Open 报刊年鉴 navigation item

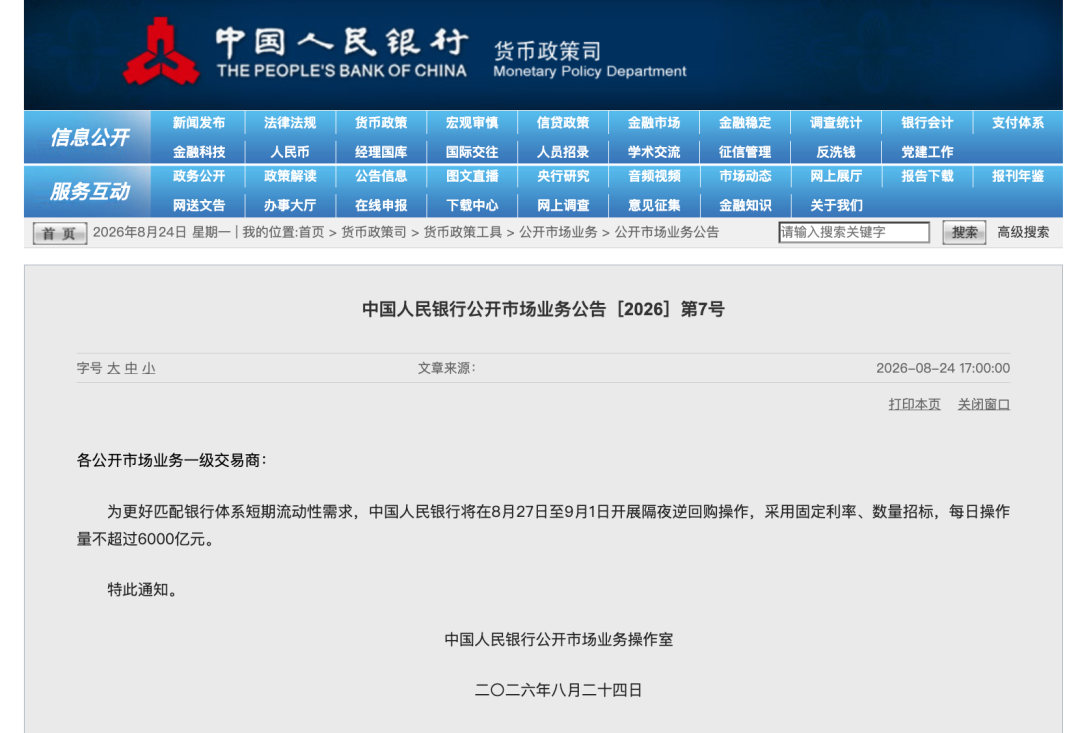click(1017, 176)
